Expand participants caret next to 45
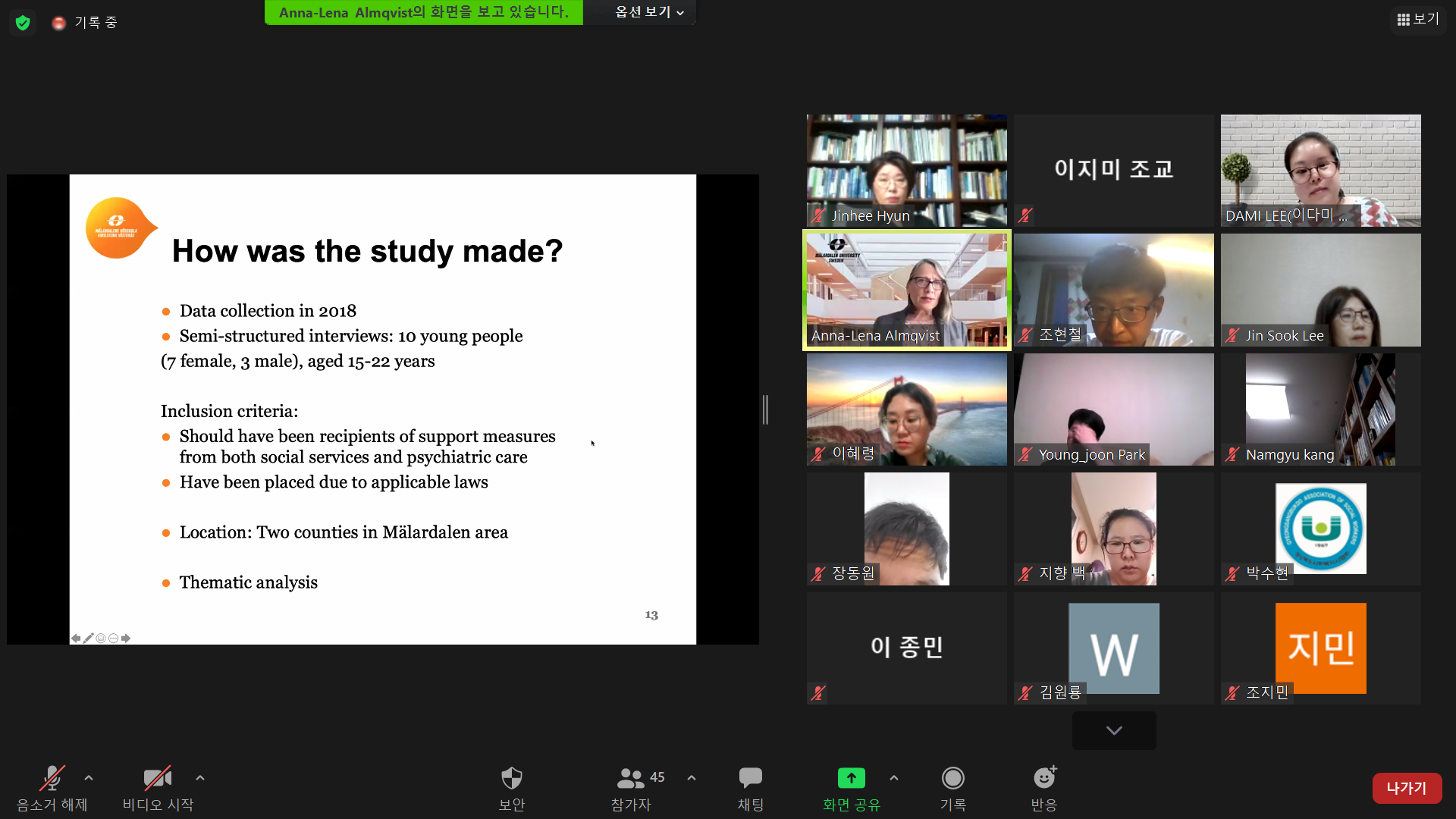Screen dimensions: 1456x819 [692, 777]
